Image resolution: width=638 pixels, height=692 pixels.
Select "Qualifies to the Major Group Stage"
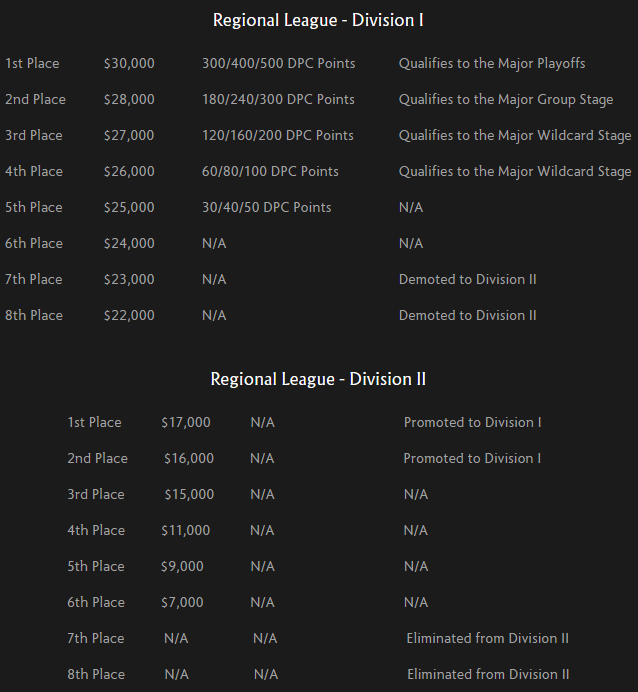coord(506,99)
